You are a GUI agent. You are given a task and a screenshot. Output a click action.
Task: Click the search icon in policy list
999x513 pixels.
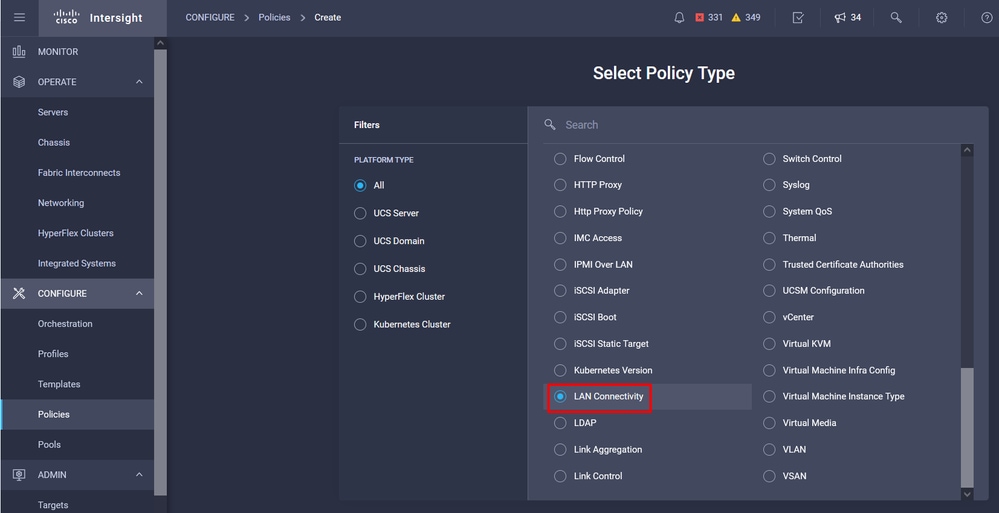(550, 124)
